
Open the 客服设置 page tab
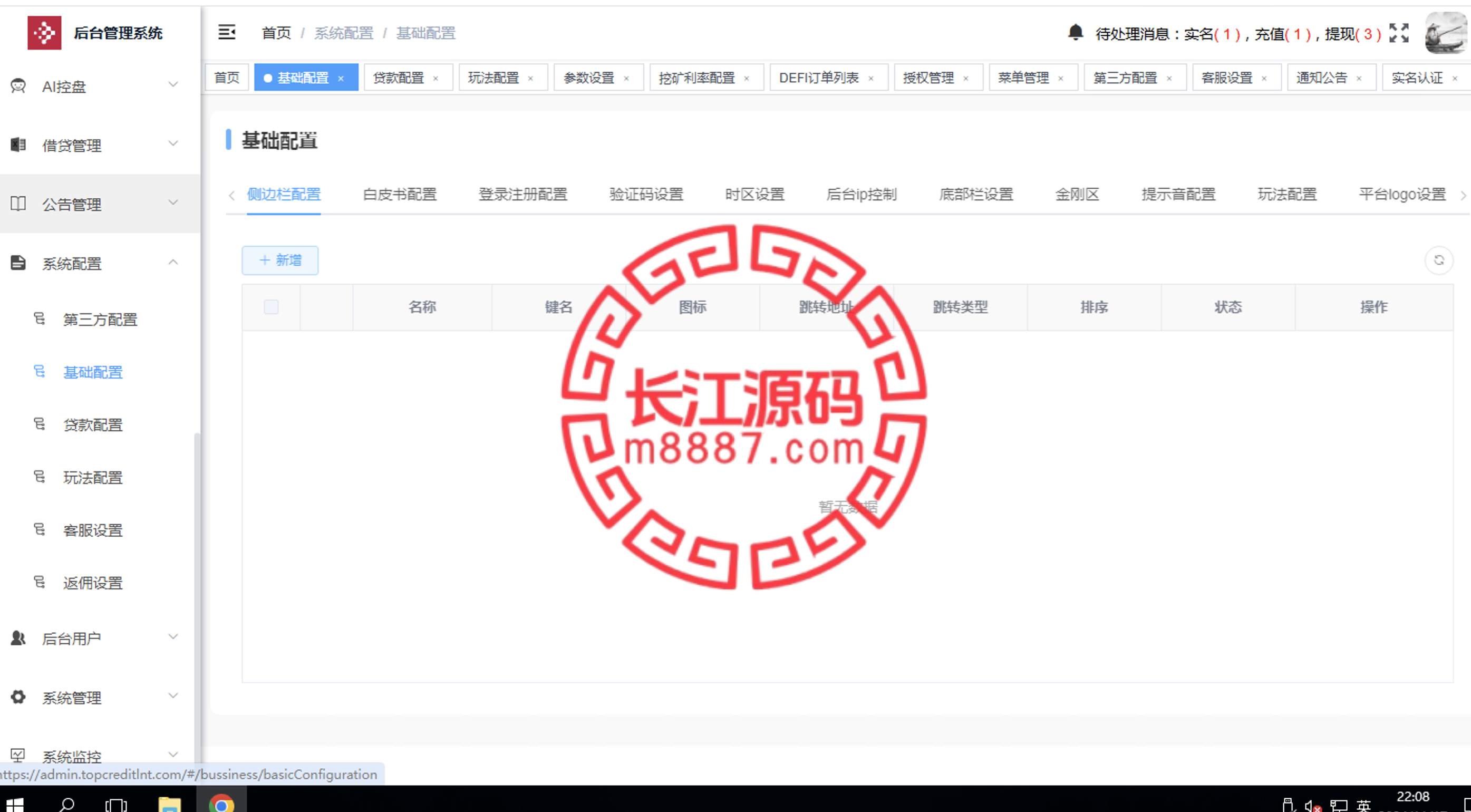click(x=1236, y=78)
